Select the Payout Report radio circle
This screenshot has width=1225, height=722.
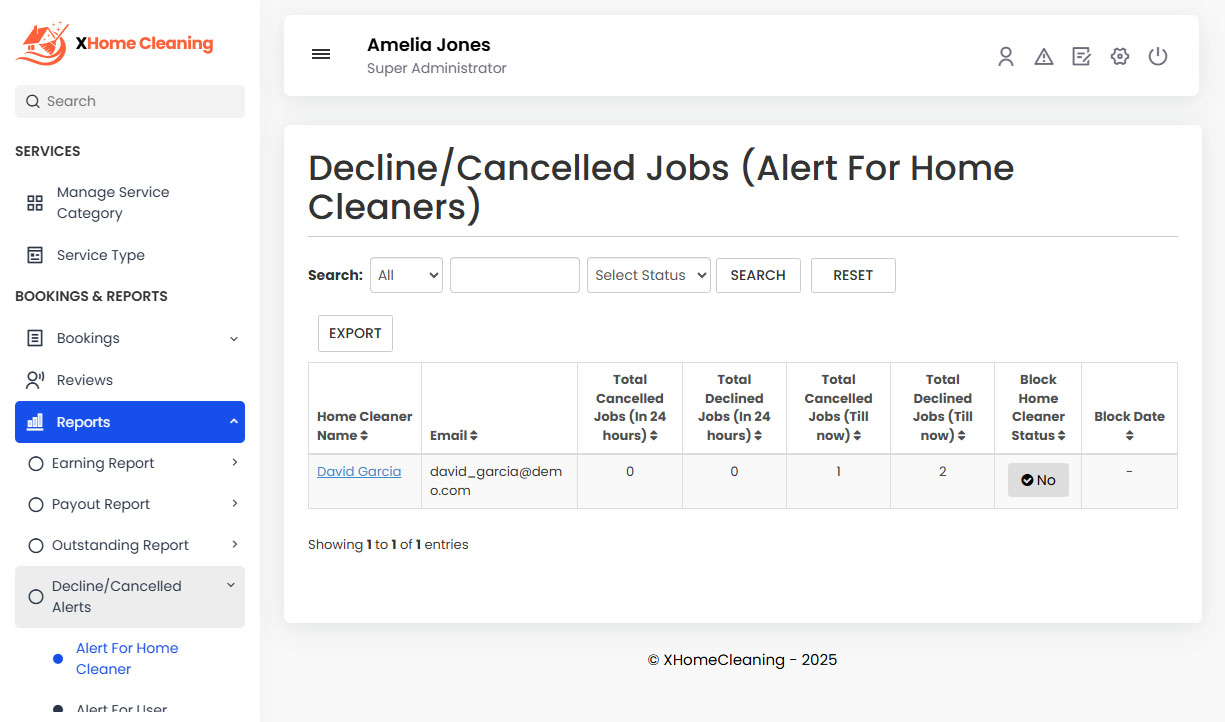click(35, 504)
